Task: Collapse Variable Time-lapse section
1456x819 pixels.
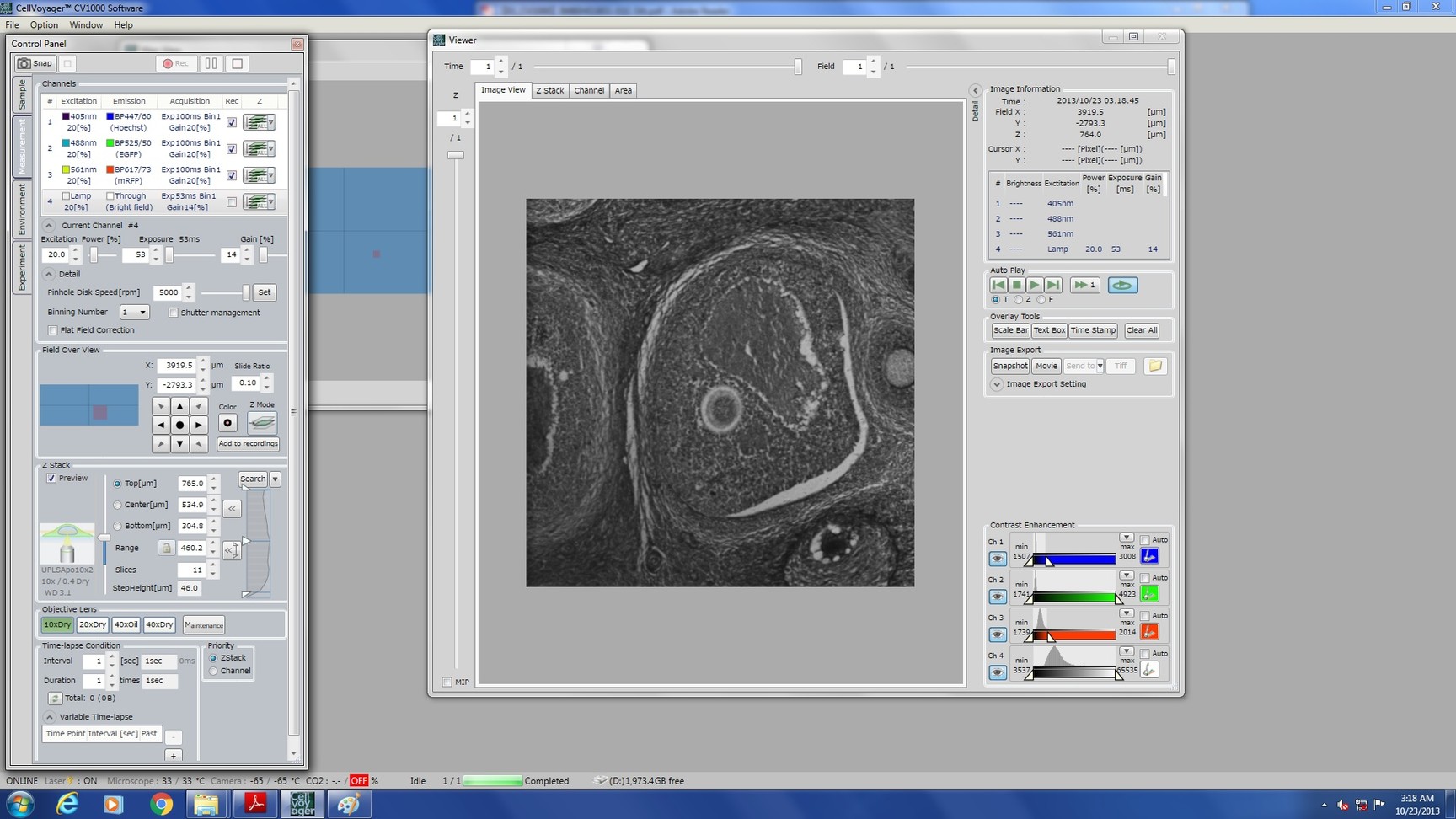Action: tap(49, 717)
